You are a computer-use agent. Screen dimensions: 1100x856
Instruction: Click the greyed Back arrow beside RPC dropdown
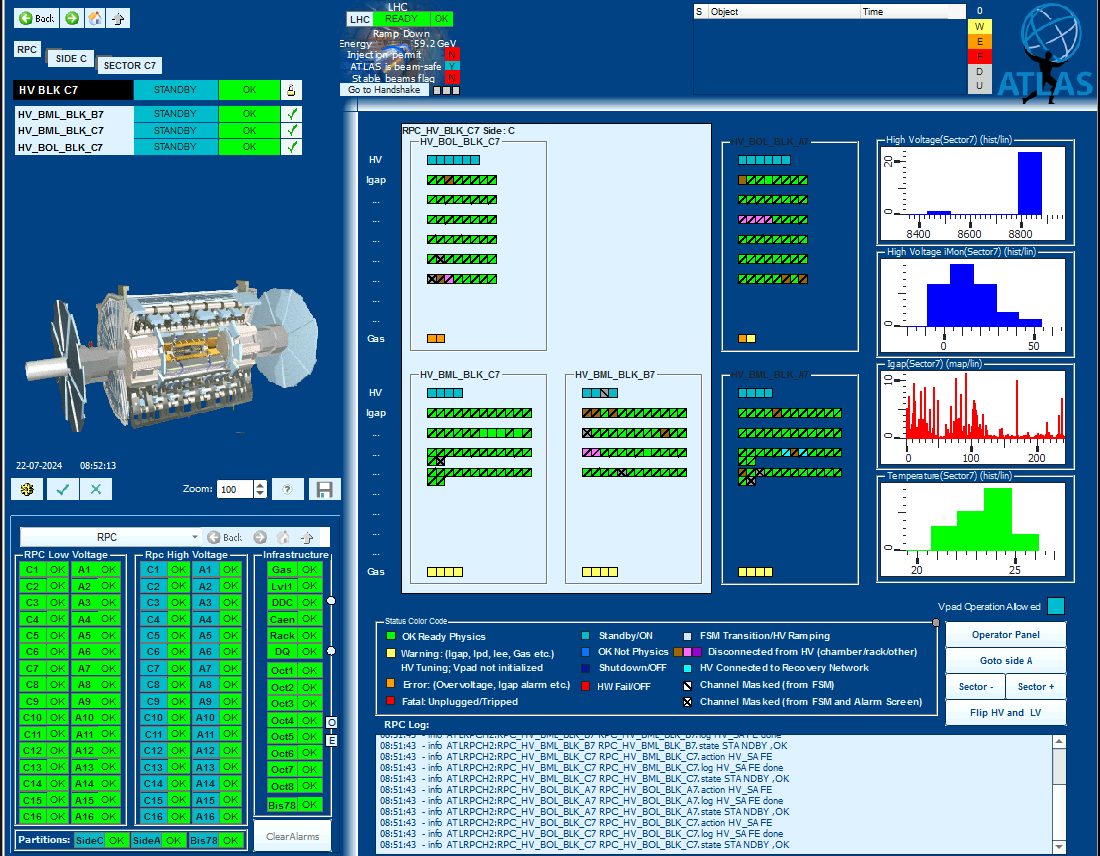coord(224,537)
